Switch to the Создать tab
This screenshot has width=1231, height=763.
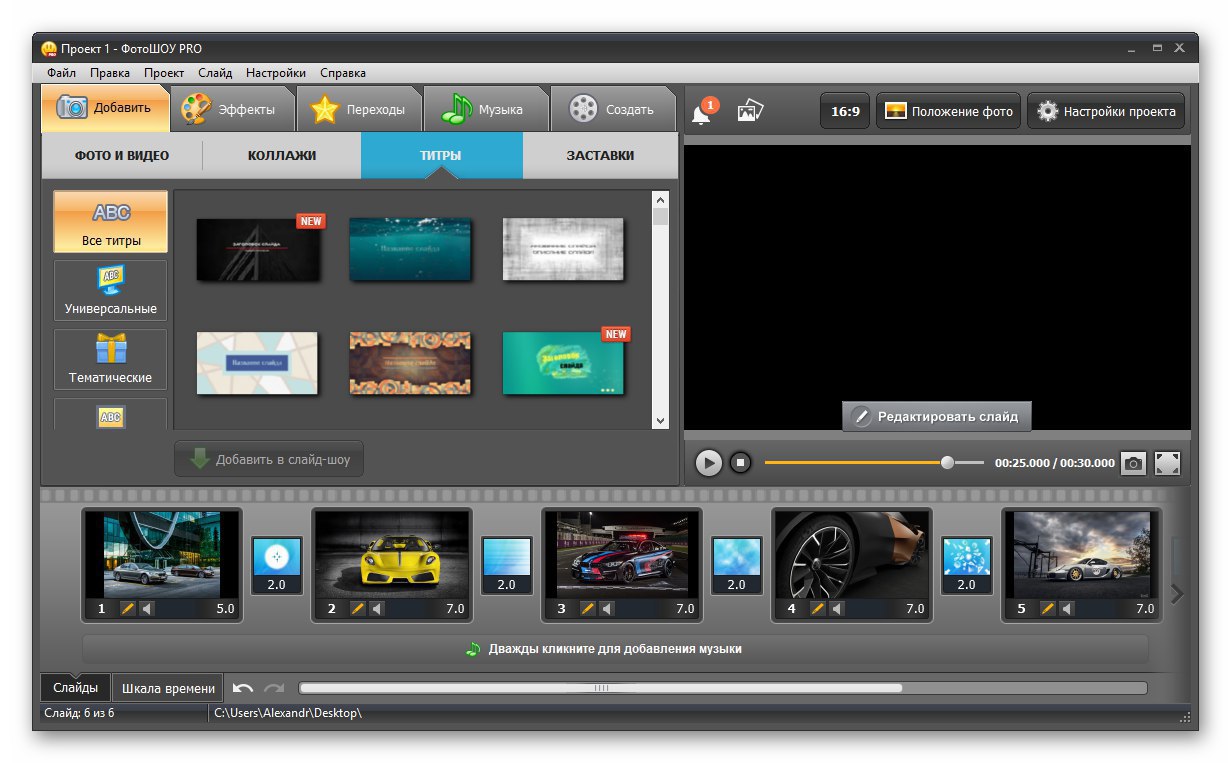tap(613, 110)
